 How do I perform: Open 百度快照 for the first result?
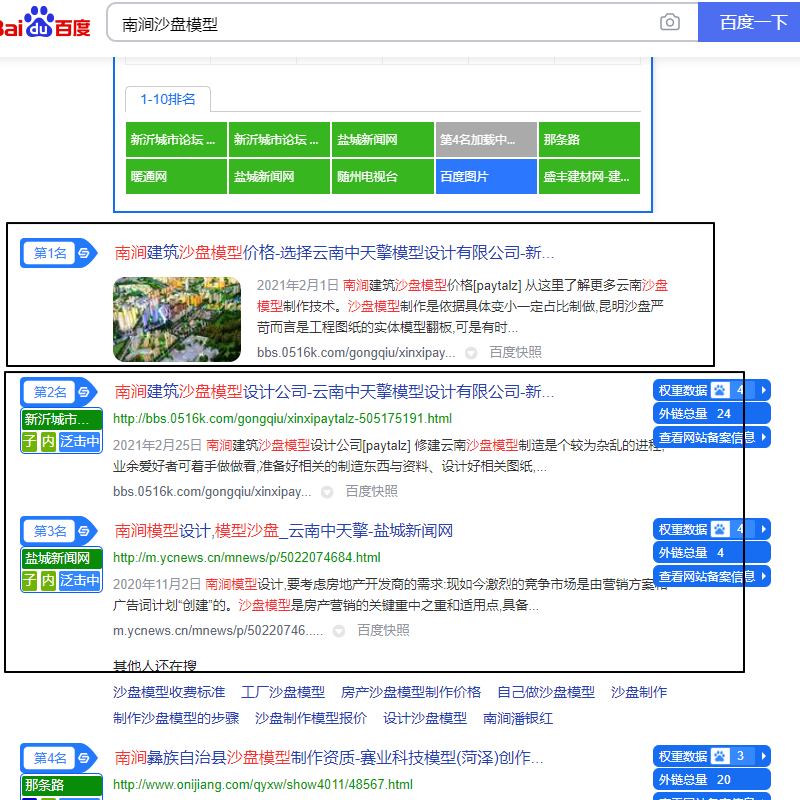point(515,353)
